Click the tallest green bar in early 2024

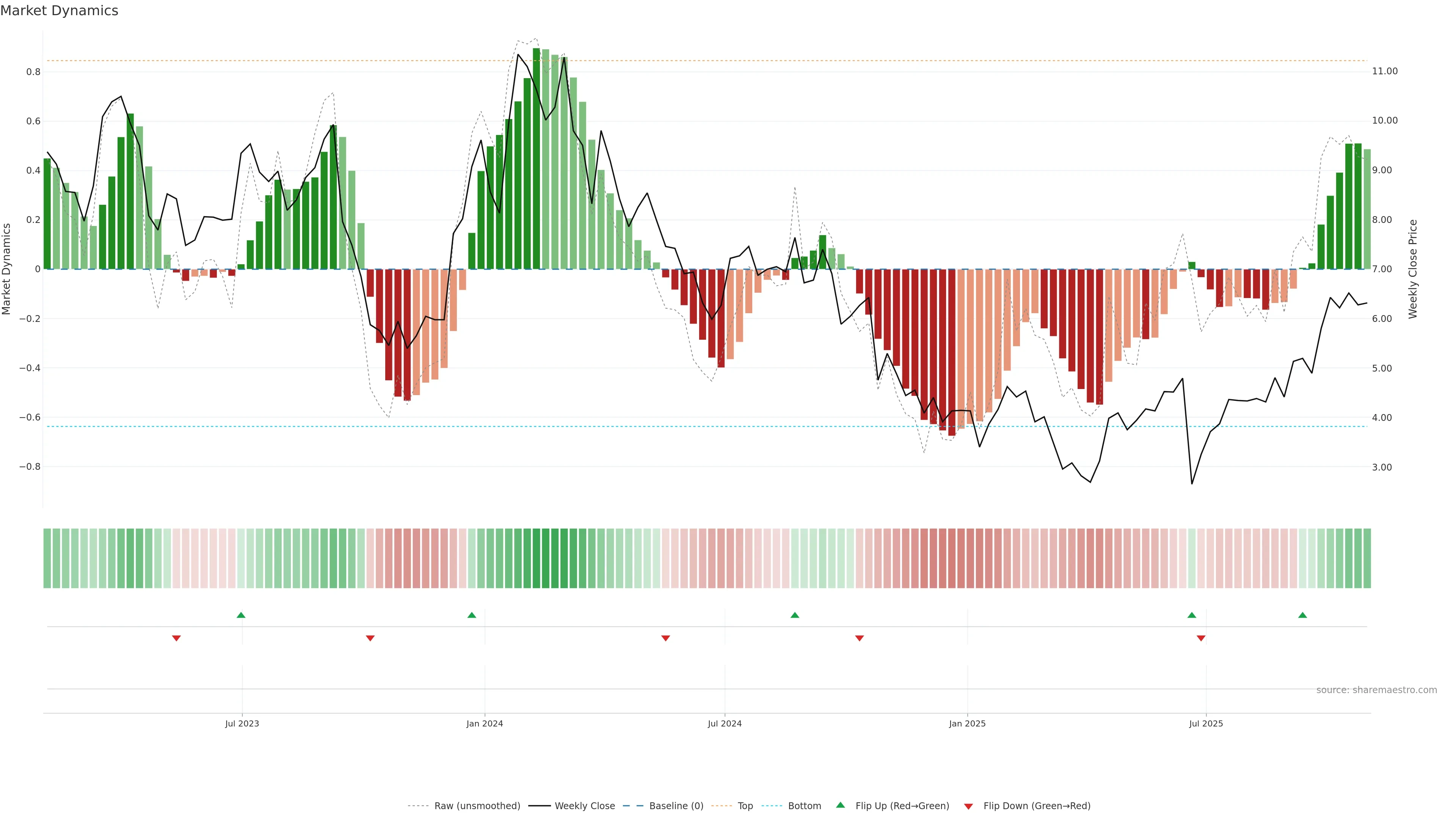537,158
